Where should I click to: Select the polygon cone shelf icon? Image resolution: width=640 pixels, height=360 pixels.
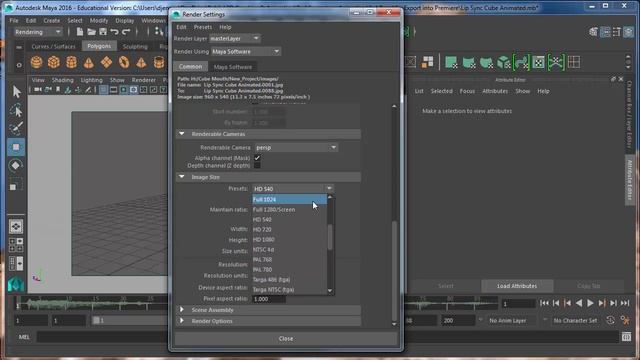click(x=89, y=62)
